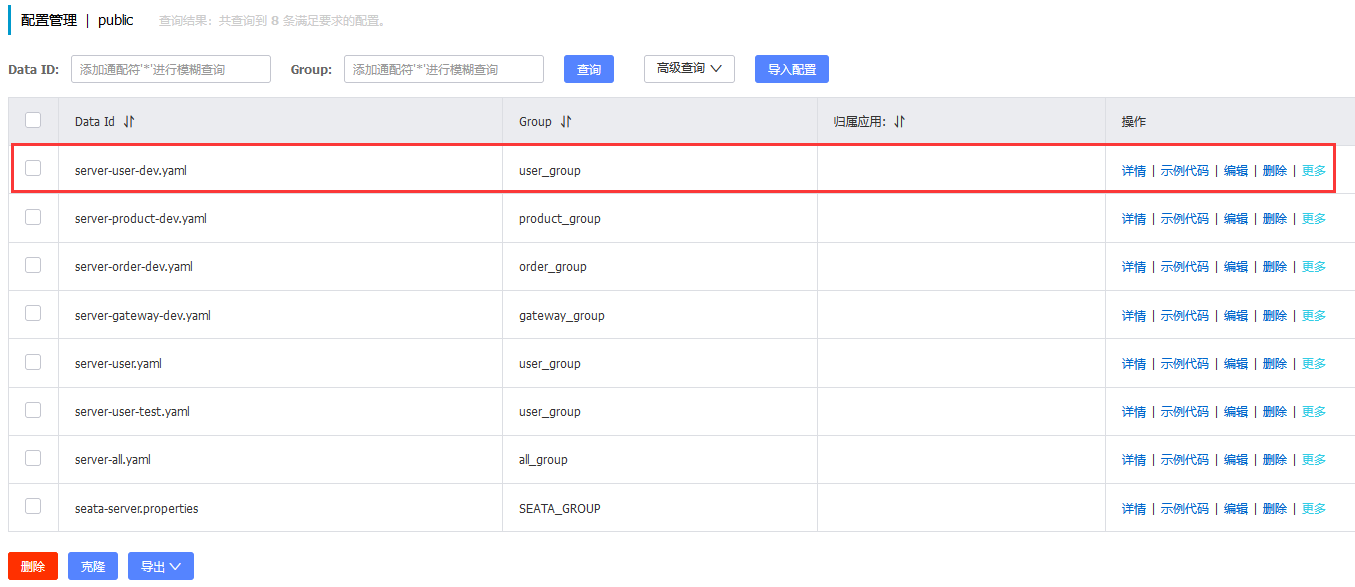Open 更多 options for server-all.yaml
This screenshot has height=587, width=1355.
point(1314,460)
